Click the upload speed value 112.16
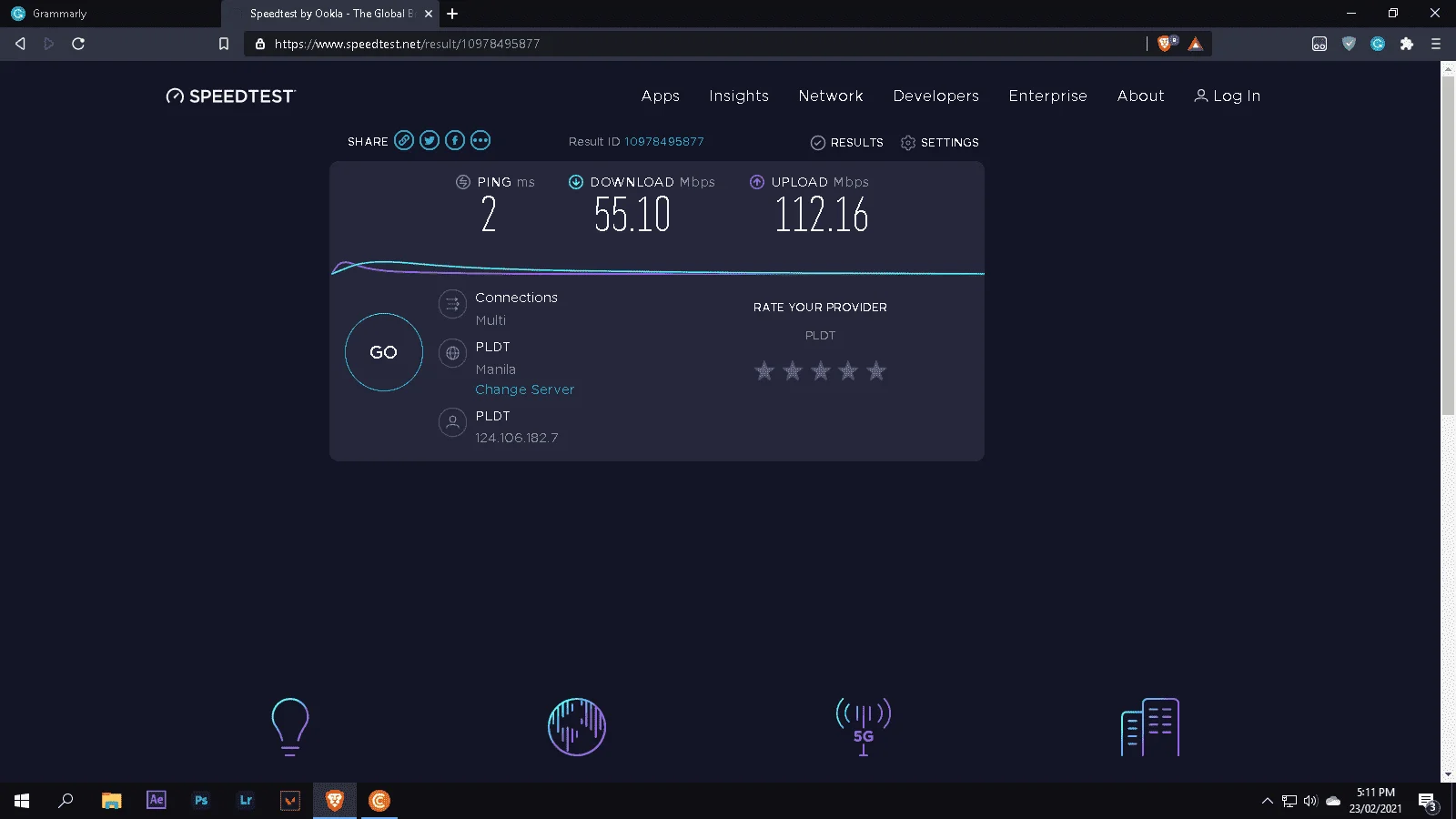Image resolution: width=1456 pixels, height=819 pixels. (x=822, y=215)
